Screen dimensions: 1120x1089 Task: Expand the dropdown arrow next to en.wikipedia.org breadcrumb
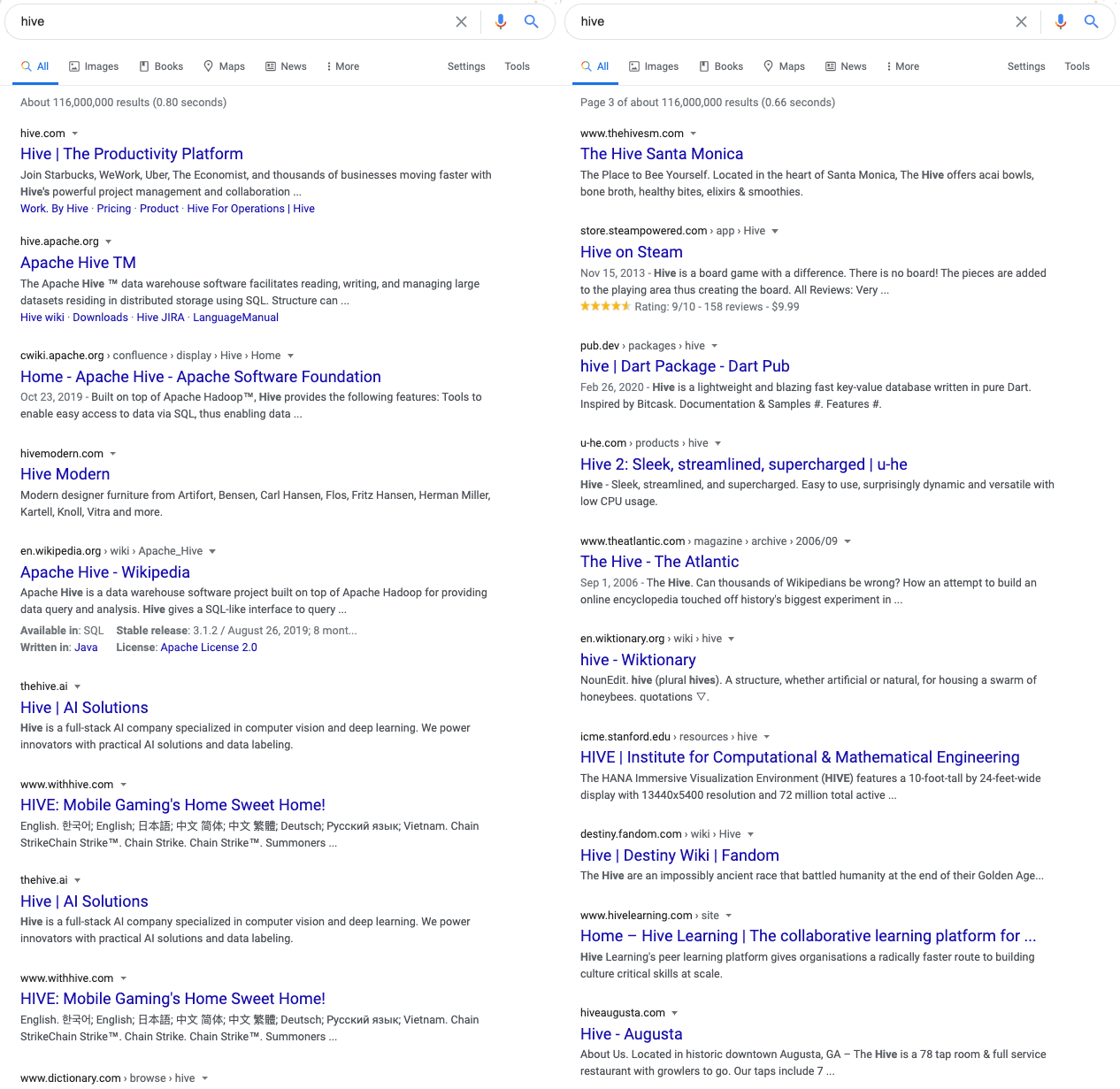point(212,551)
